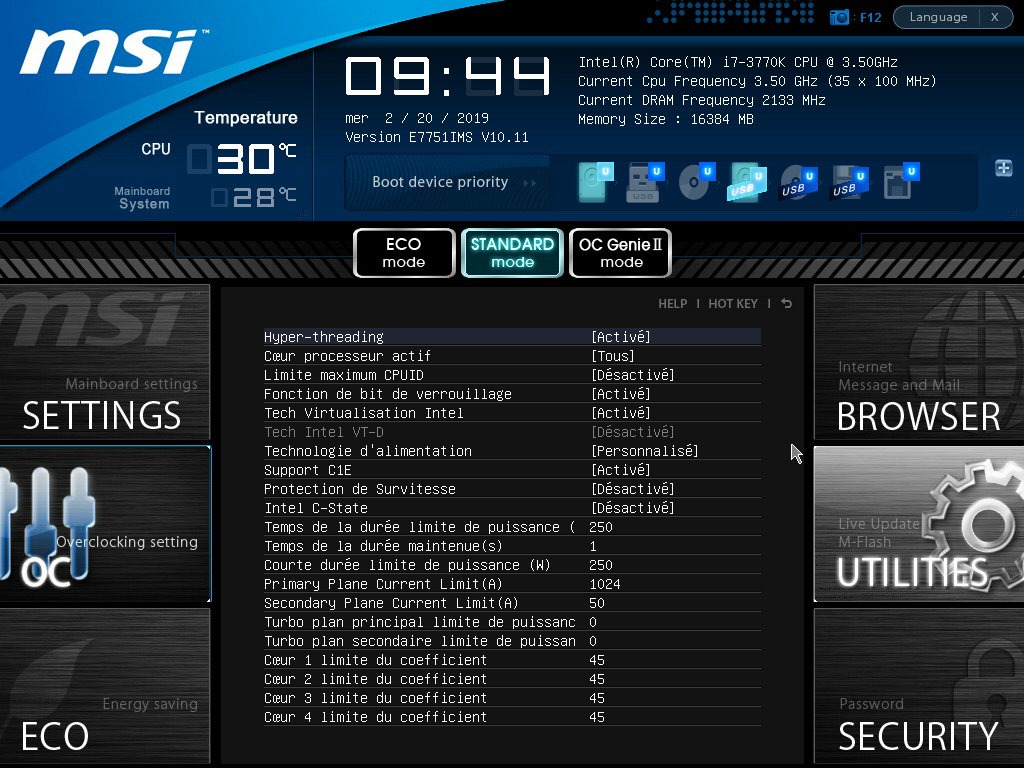
Task: Select the UEFI shell boot device icon
Action: (901, 182)
